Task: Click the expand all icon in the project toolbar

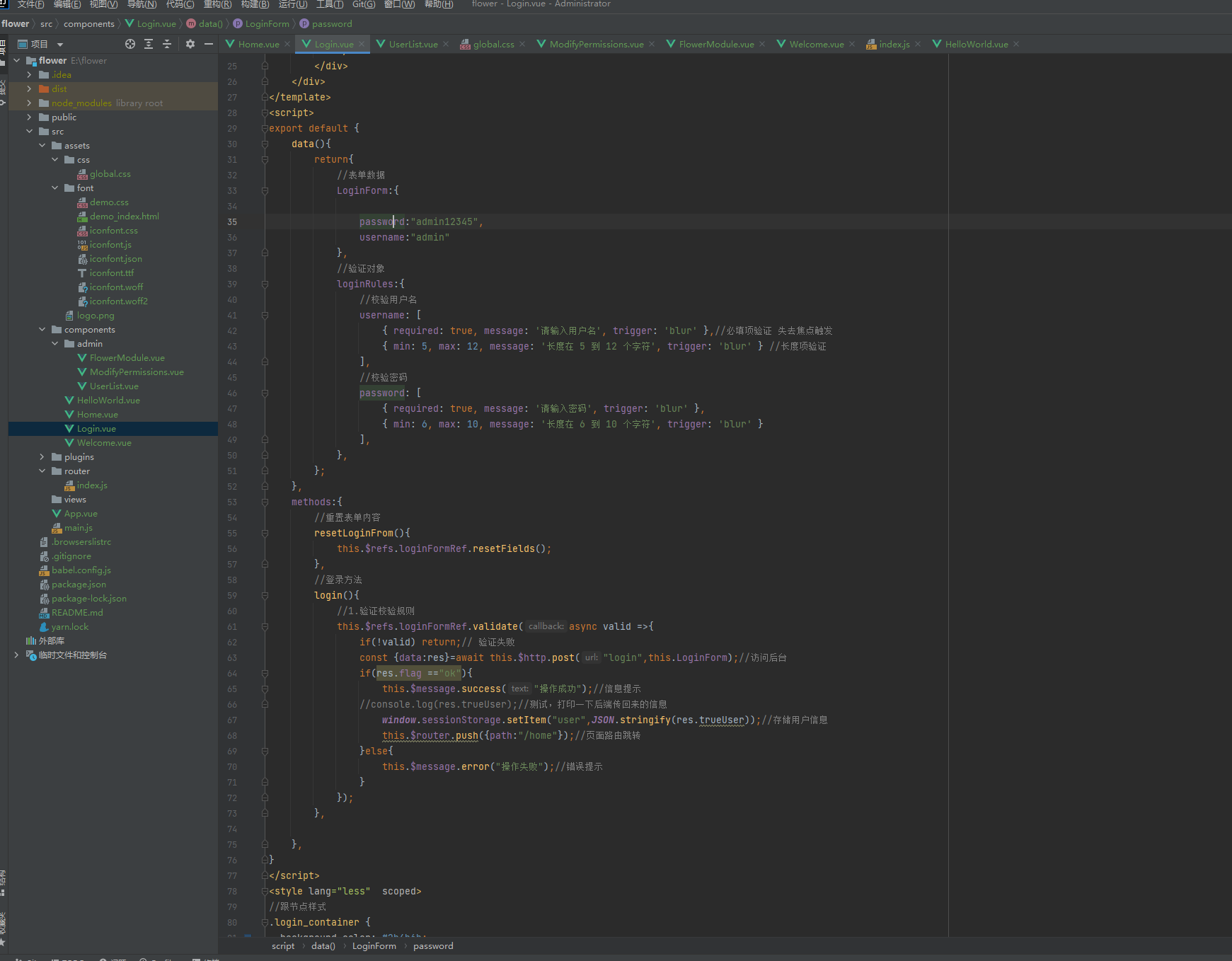Action: coord(149,44)
